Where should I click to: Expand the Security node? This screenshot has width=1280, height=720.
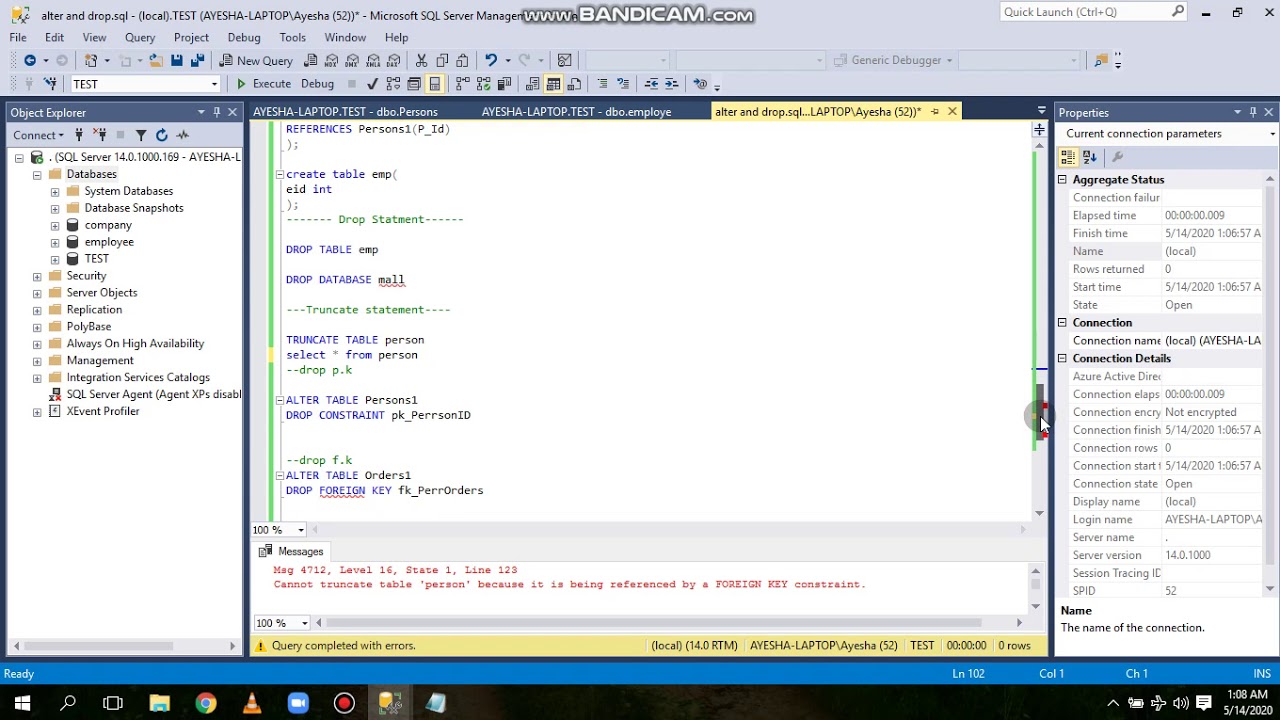click(37, 276)
